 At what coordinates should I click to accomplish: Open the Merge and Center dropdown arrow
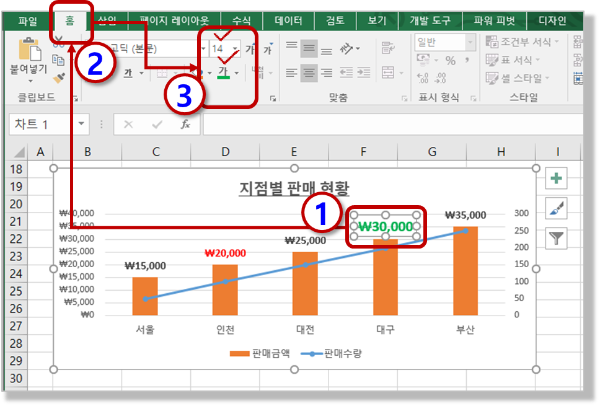pyautogui.click(x=401, y=73)
